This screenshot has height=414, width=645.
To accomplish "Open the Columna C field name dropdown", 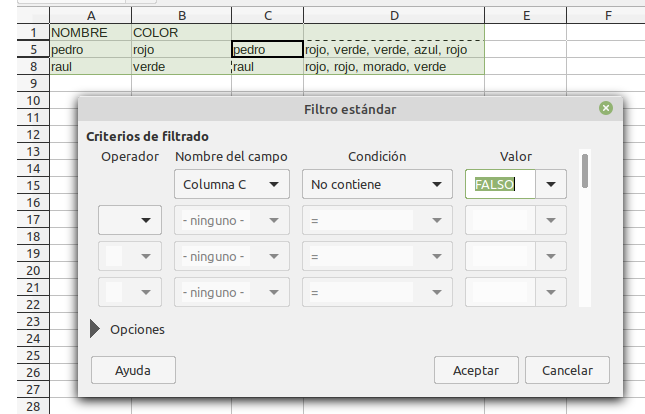I will [232, 184].
